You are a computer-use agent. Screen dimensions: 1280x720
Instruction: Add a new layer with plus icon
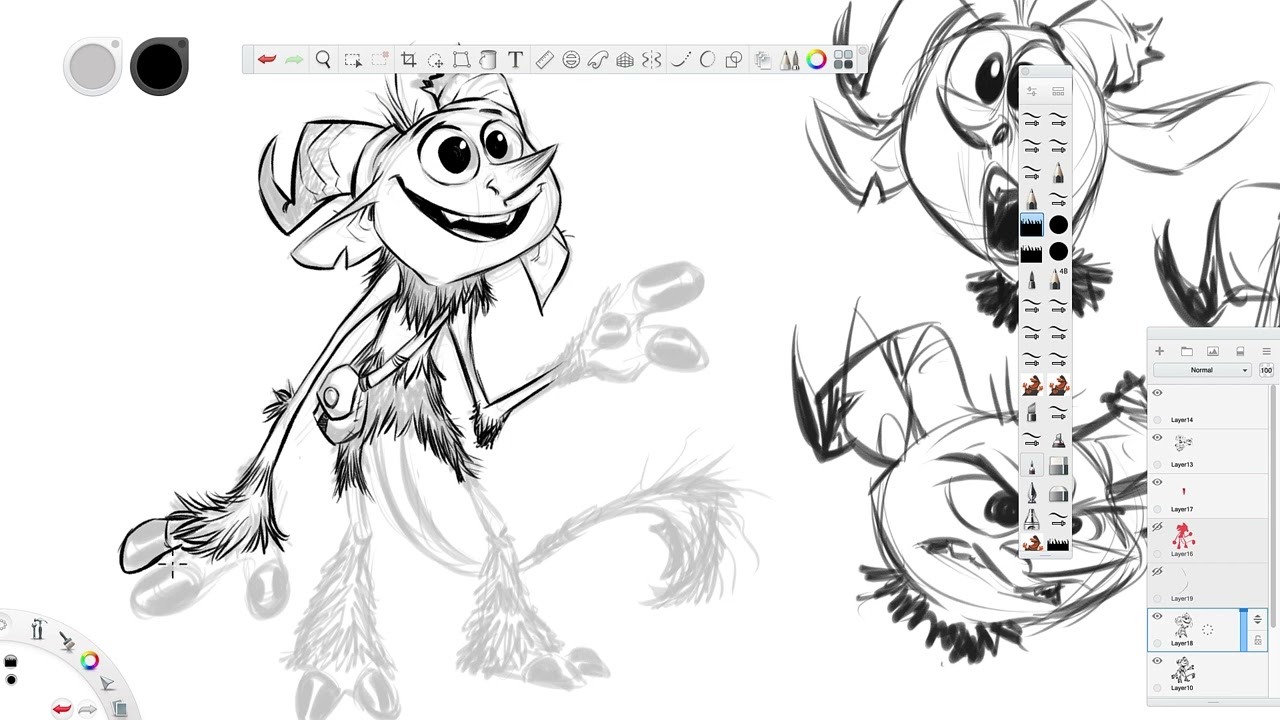[1159, 351]
